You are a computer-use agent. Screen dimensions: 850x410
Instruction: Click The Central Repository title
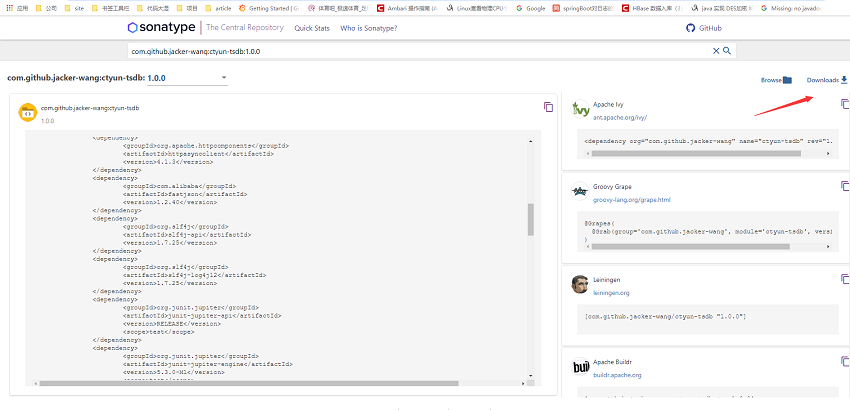tap(244, 28)
